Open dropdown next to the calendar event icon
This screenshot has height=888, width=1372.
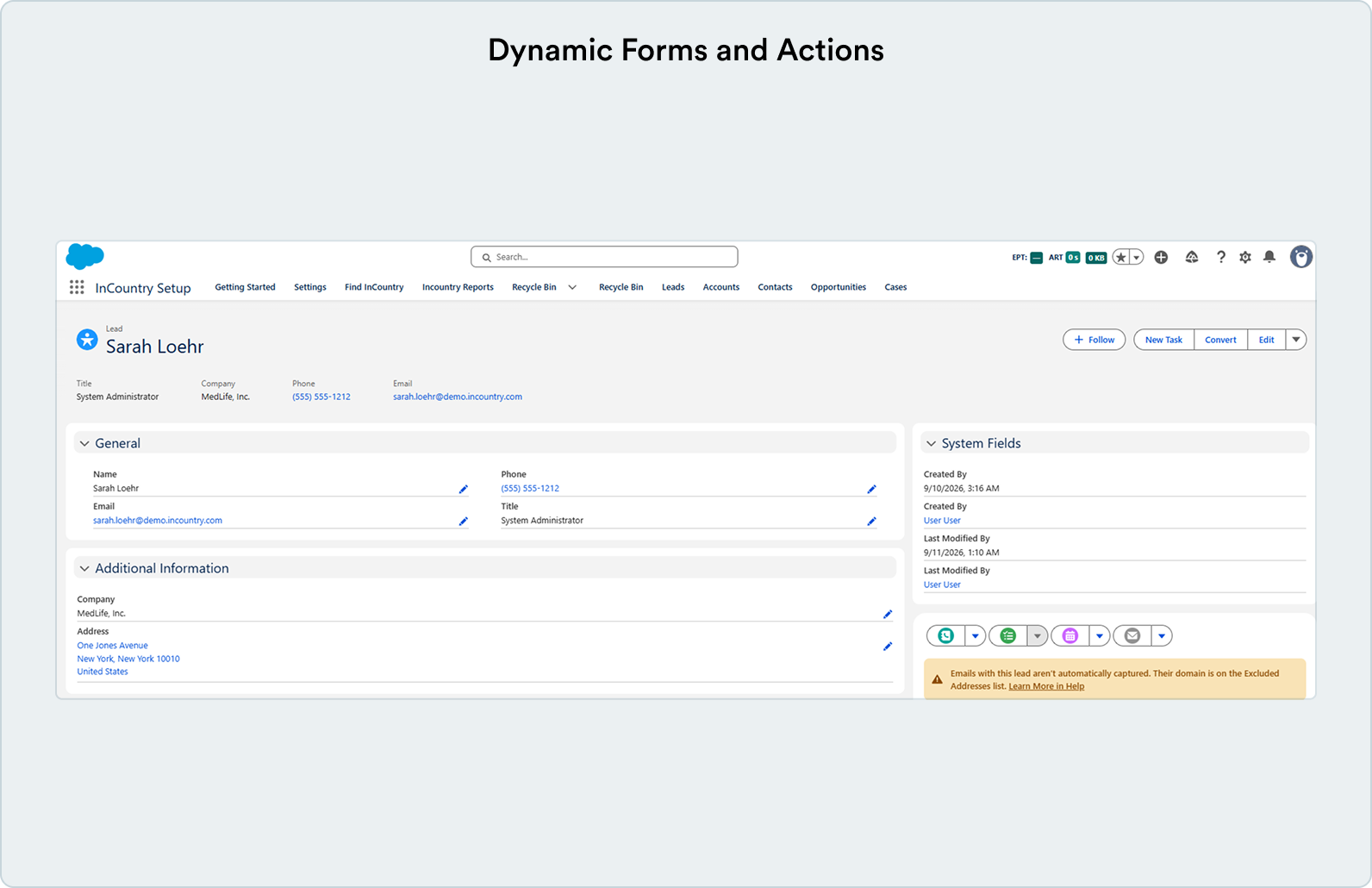click(1100, 636)
